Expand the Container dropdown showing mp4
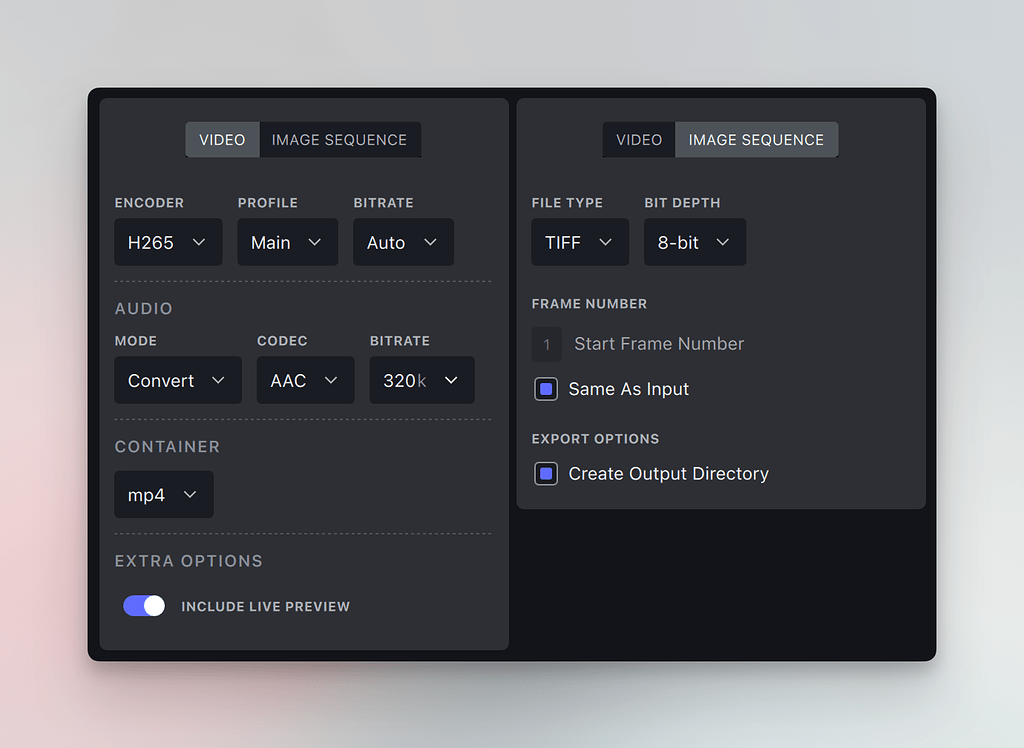The width and height of the screenshot is (1024, 748). [164, 495]
